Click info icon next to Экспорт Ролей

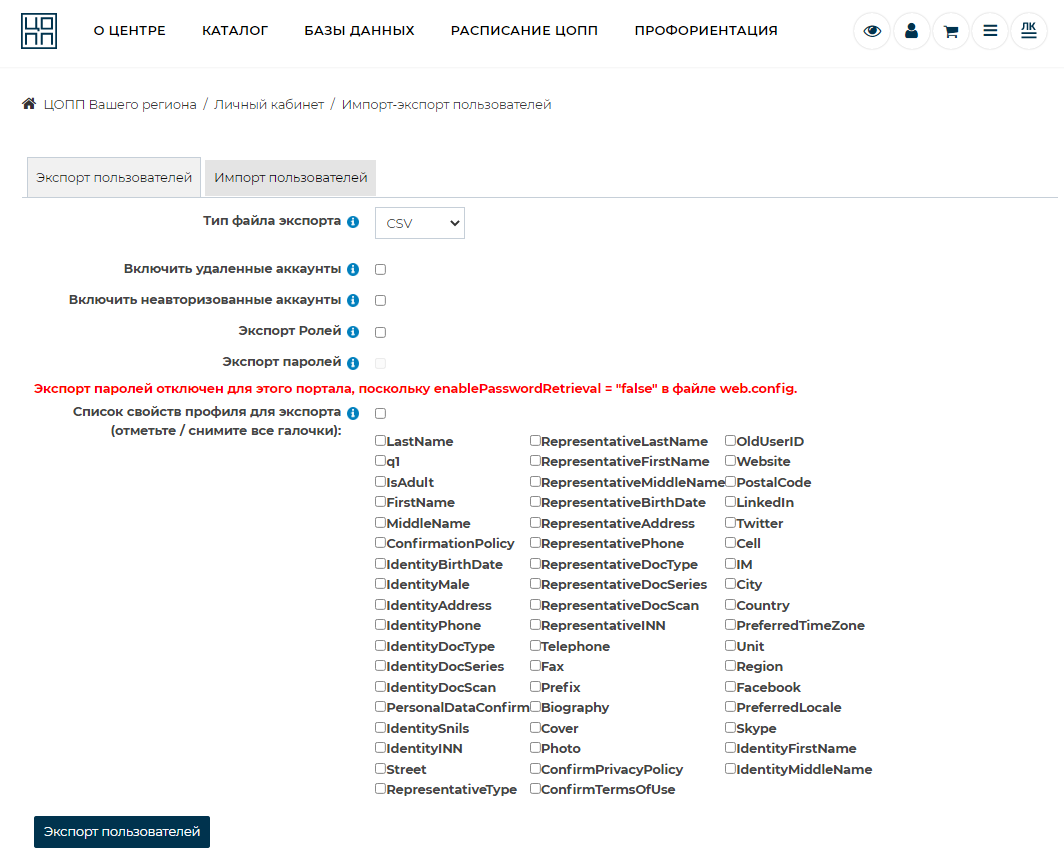point(353,332)
